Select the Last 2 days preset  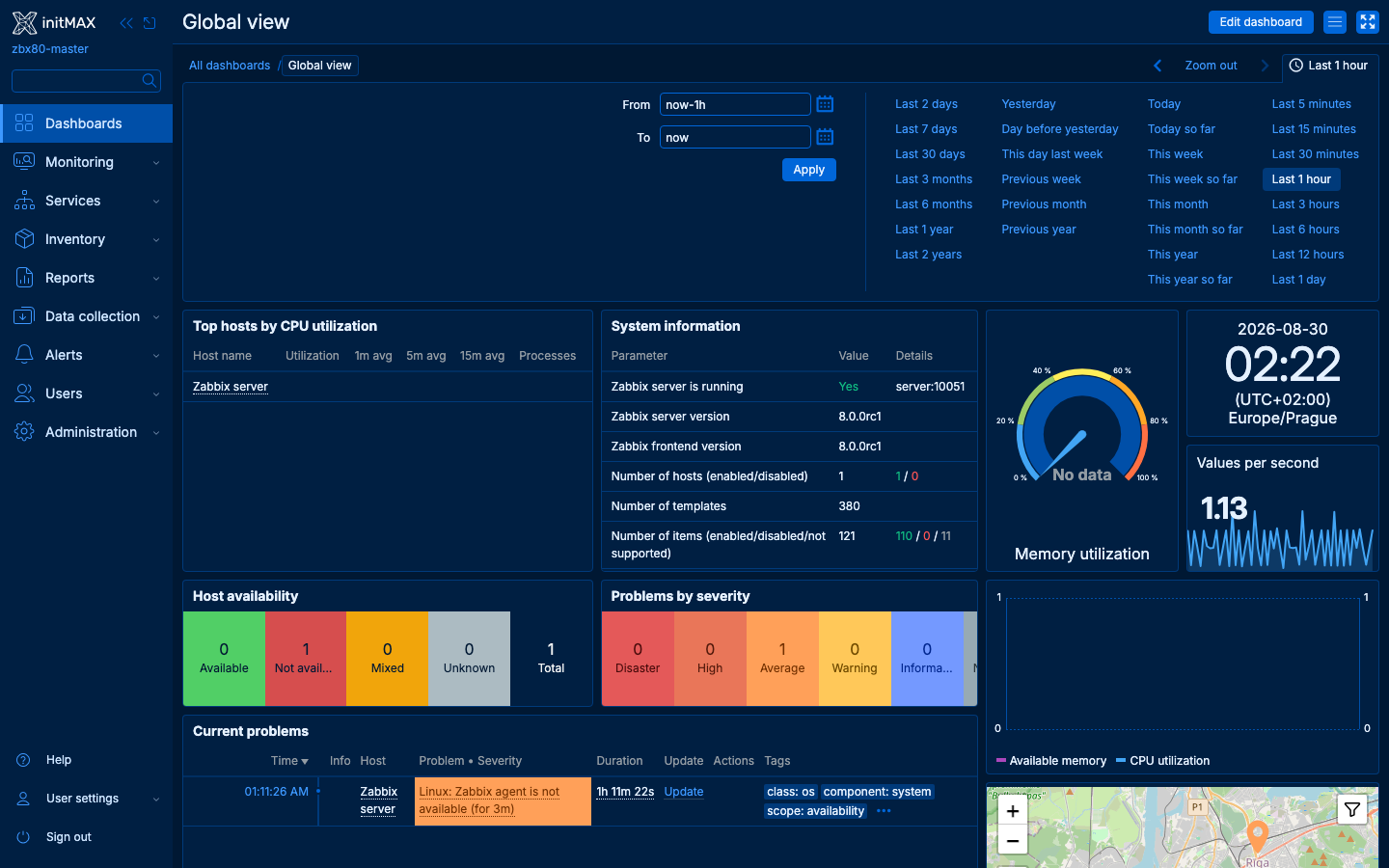926,104
